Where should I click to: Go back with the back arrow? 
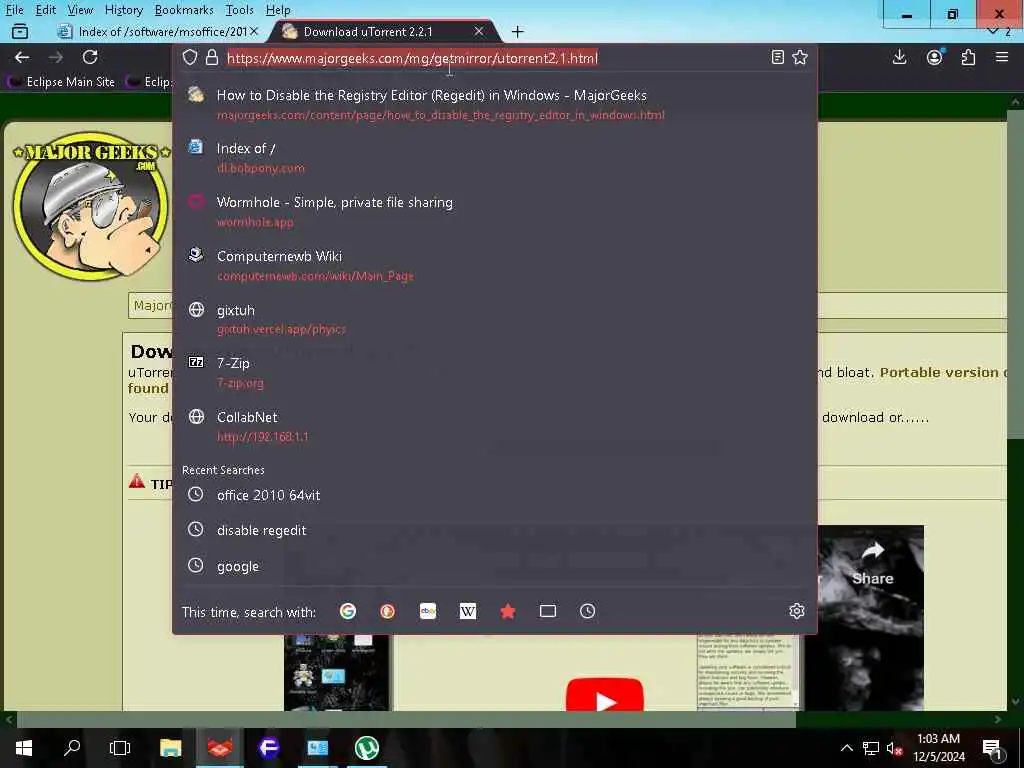(22, 57)
